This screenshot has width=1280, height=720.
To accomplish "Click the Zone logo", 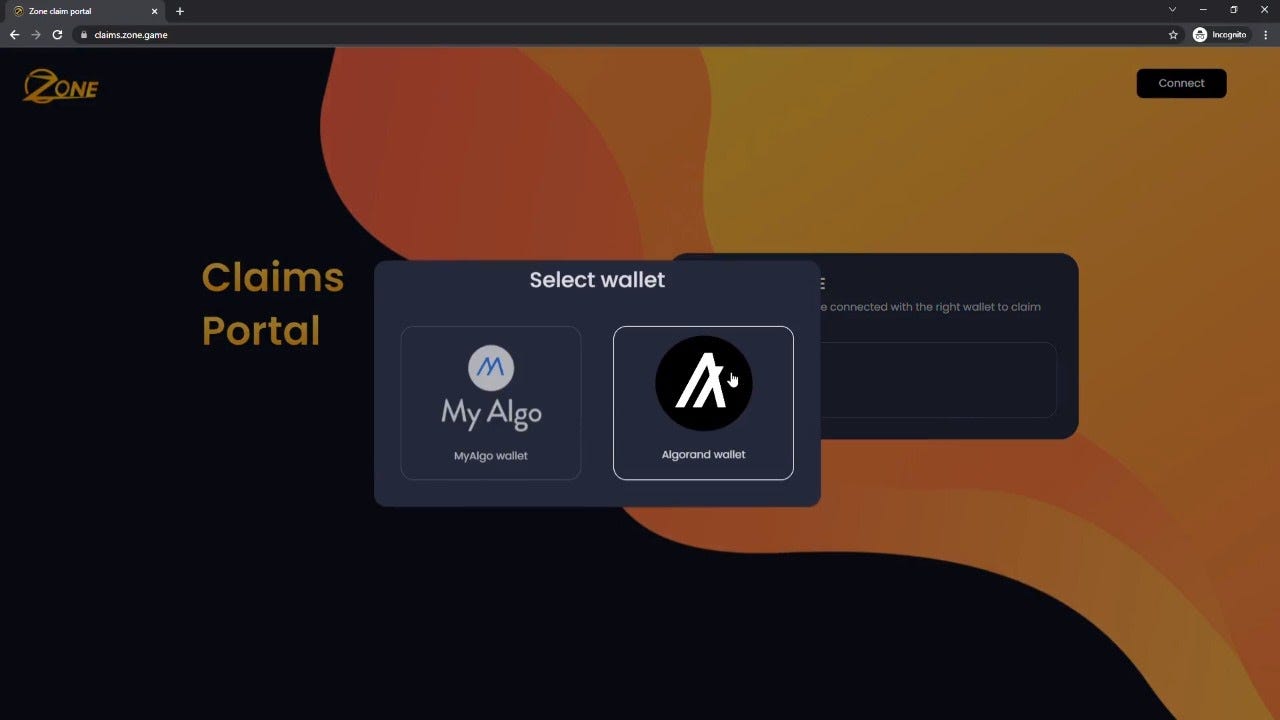I will pyautogui.click(x=61, y=86).
